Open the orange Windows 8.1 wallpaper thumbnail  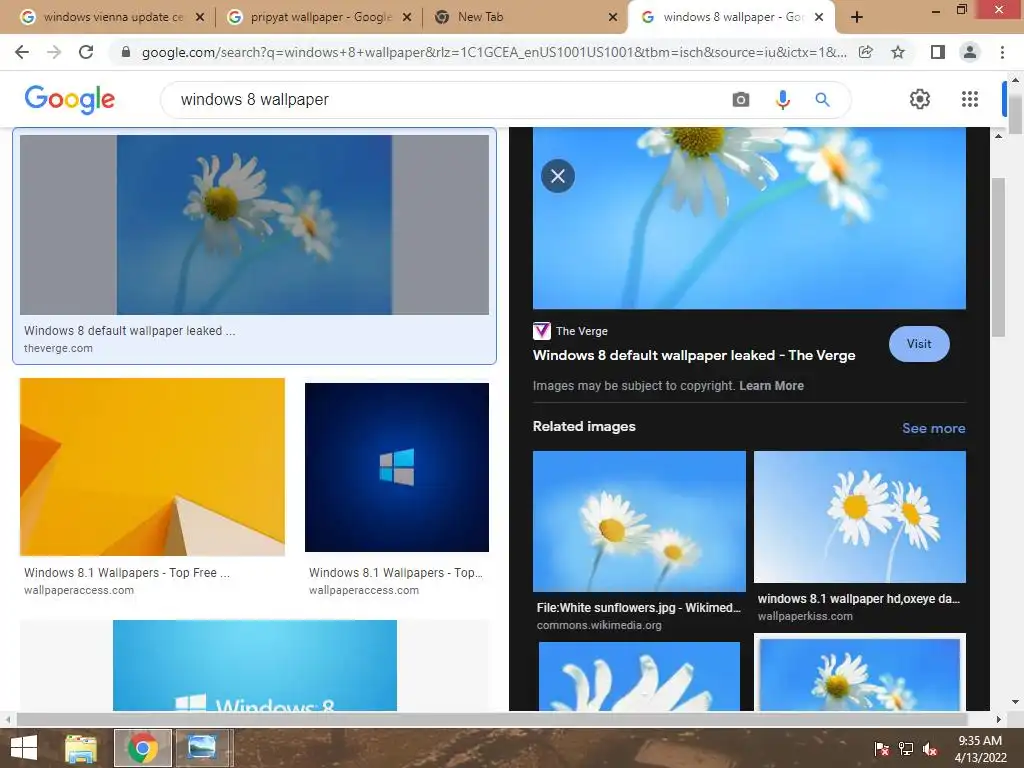(x=152, y=467)
